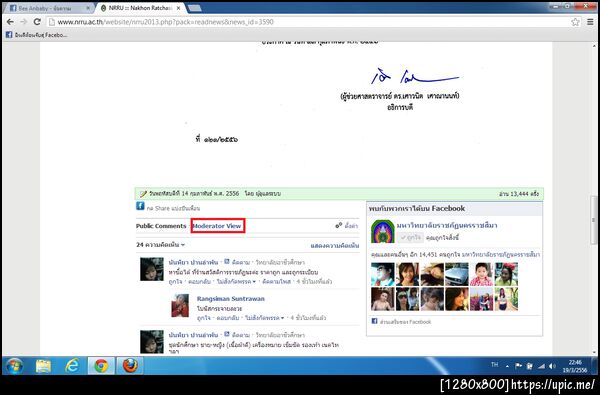Click Rangsiman Suntrawan's avatar photo
The height and width of the screenshot is (395, 600).
[180, 305]
